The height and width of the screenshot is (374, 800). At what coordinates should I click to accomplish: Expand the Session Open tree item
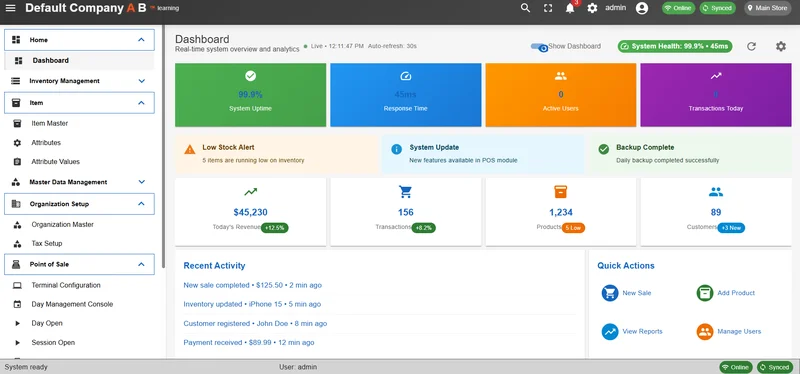[x=17, y=343]
